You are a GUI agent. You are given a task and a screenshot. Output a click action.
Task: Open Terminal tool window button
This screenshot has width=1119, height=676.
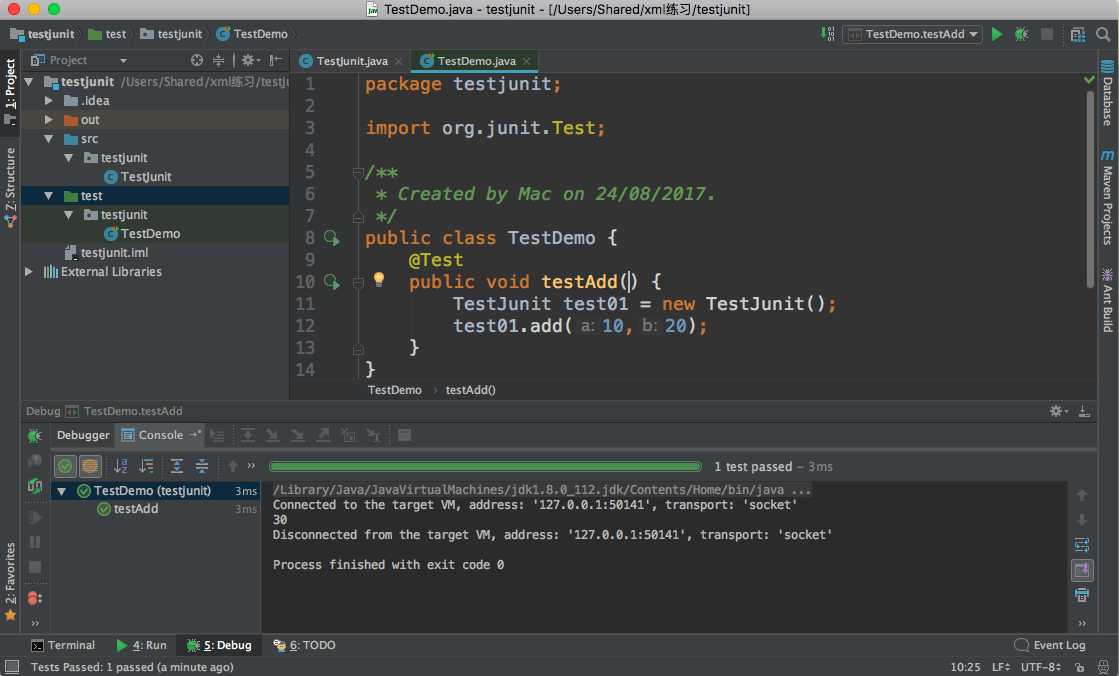[63, 645]
